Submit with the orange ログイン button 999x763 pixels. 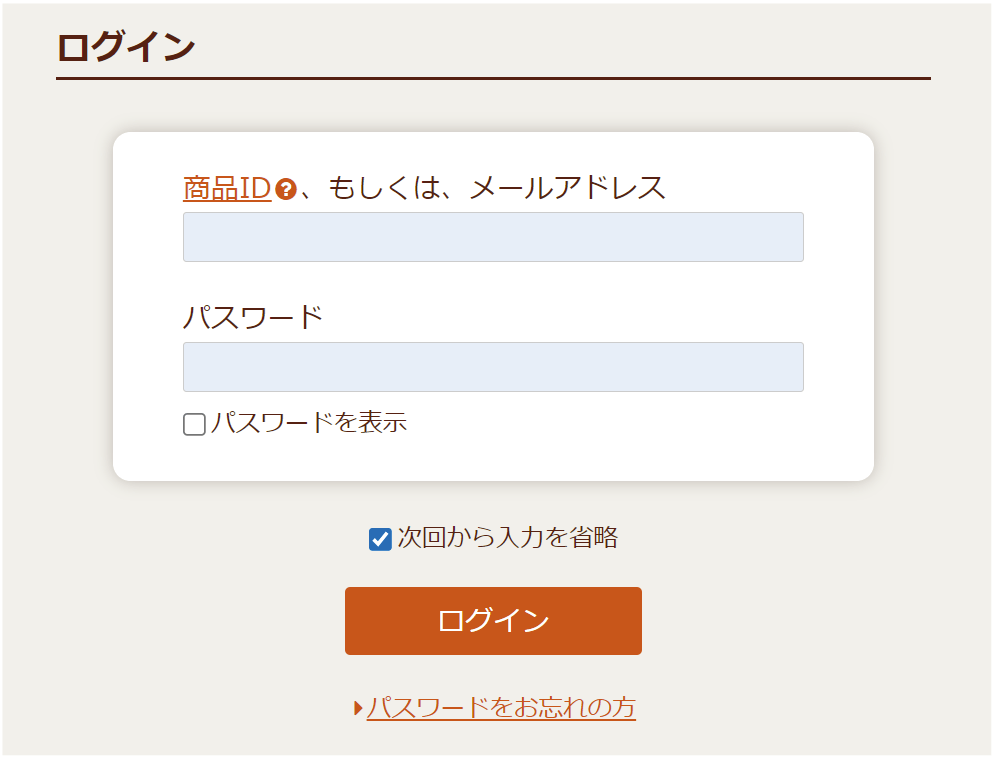coord(493,621)
